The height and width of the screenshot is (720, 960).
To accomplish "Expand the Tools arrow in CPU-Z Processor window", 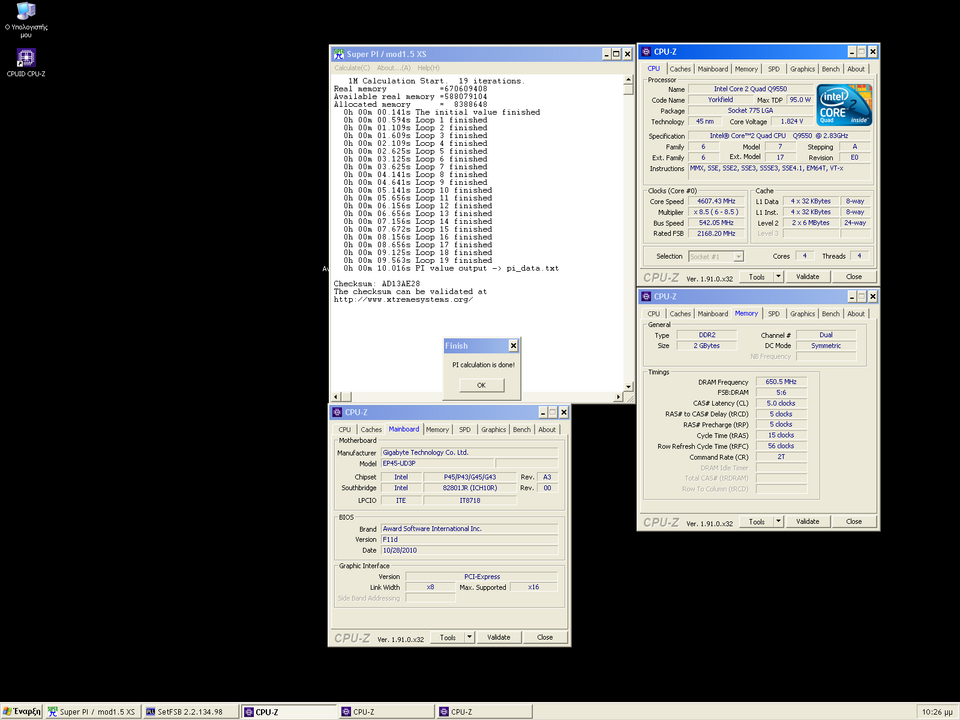I will pos(778,277).
